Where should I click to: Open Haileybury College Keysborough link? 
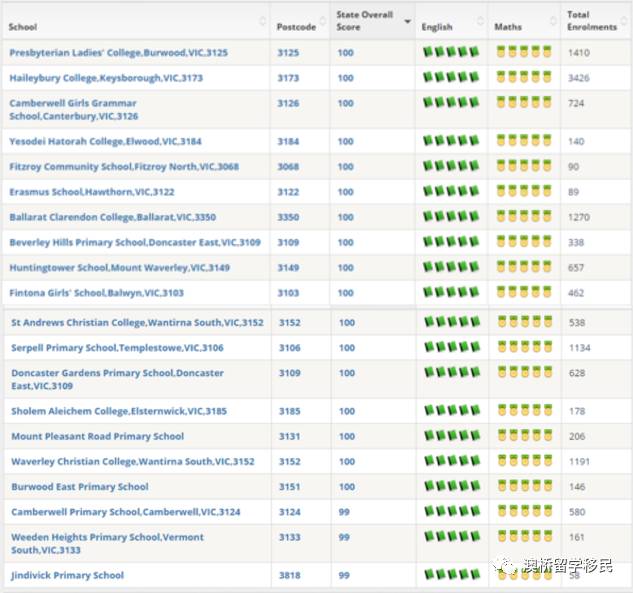[x=106, y=78]
